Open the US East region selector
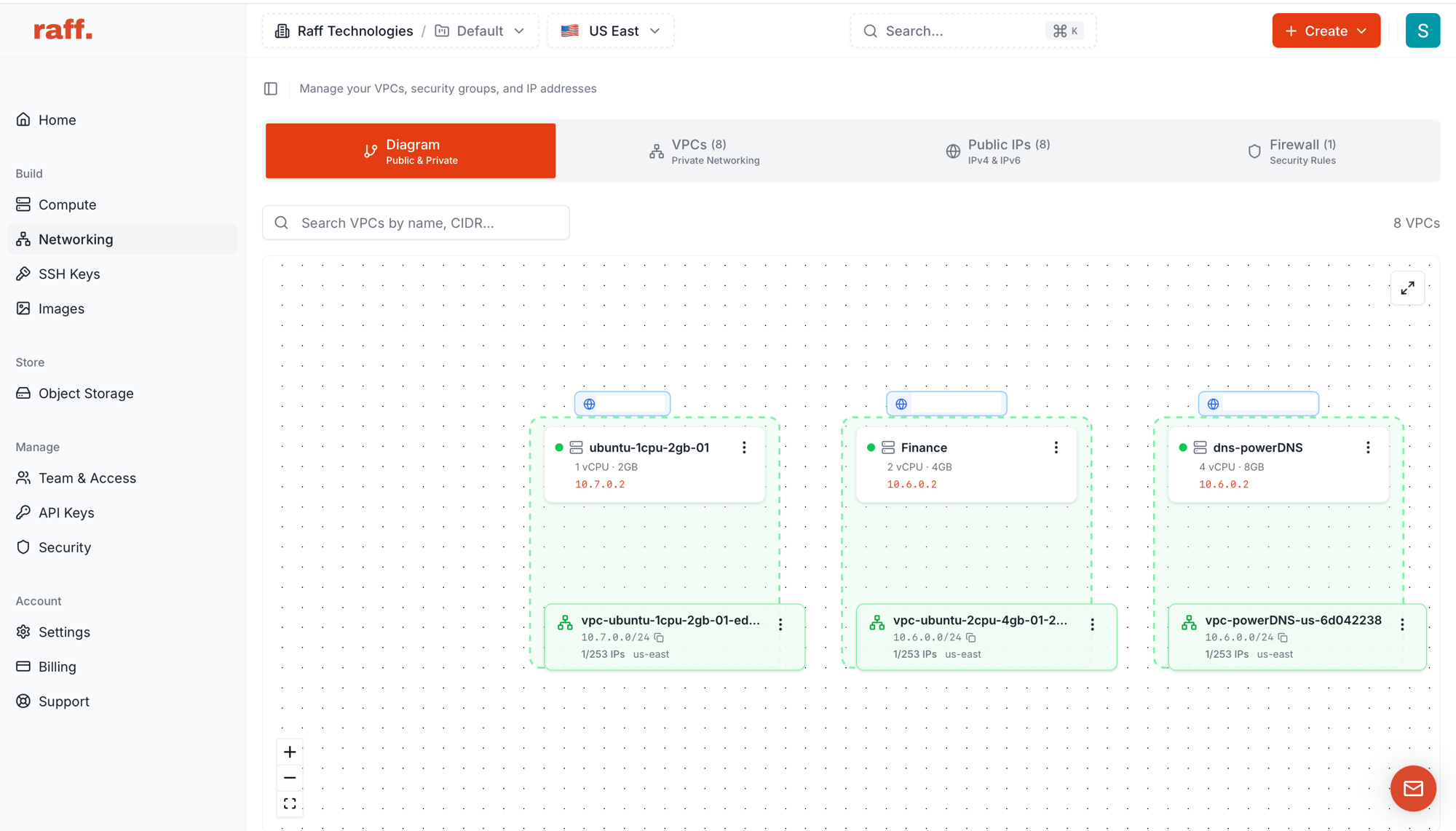Image resolution: width=1456 pixels, height=831 pixels. tap(611, 31)
